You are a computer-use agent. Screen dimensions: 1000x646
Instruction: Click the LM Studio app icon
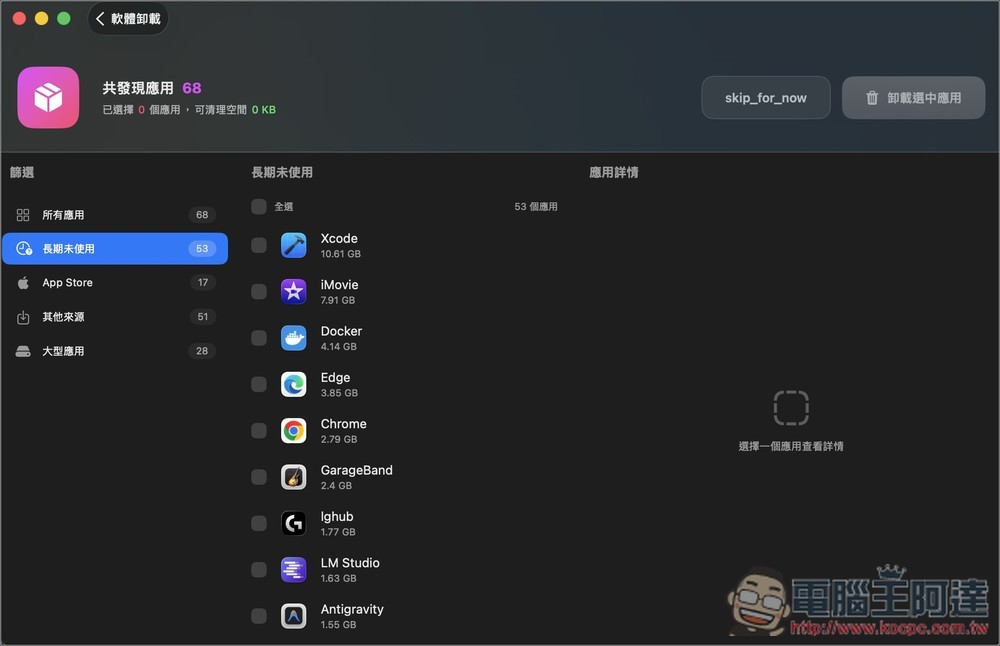coord(293,569)
